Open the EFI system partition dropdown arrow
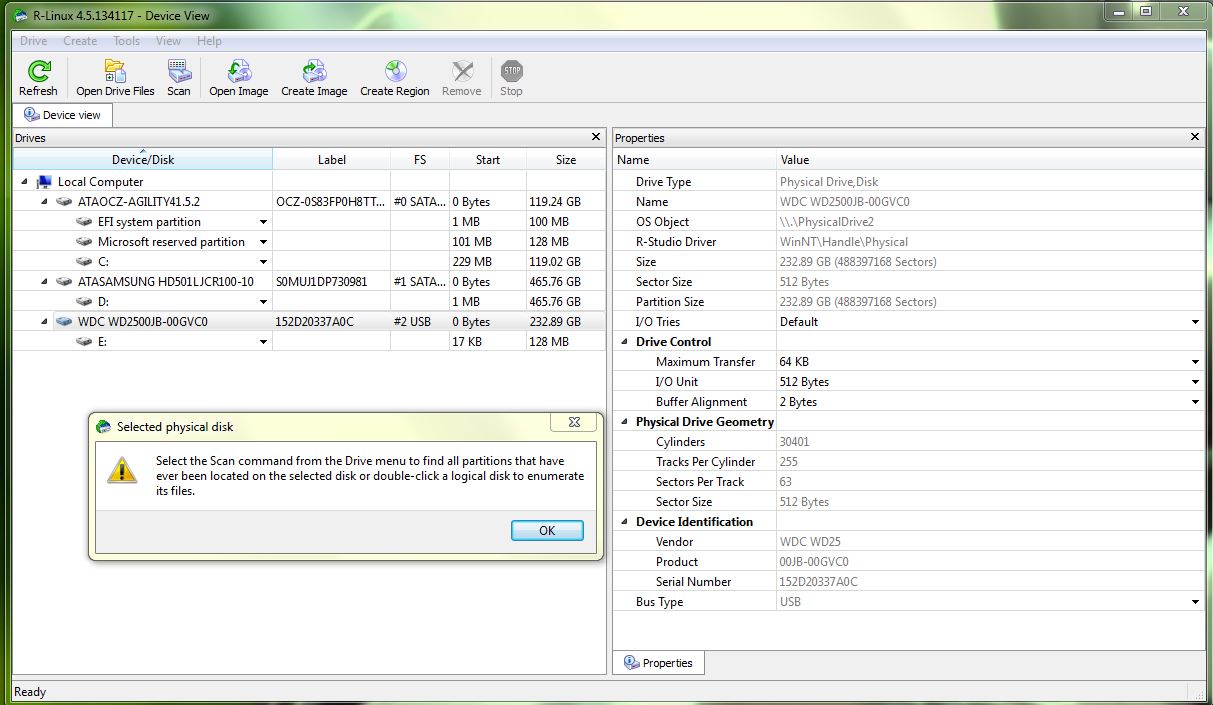Image resolution: width=1213 pixels, height=705 pixels. 264,222
